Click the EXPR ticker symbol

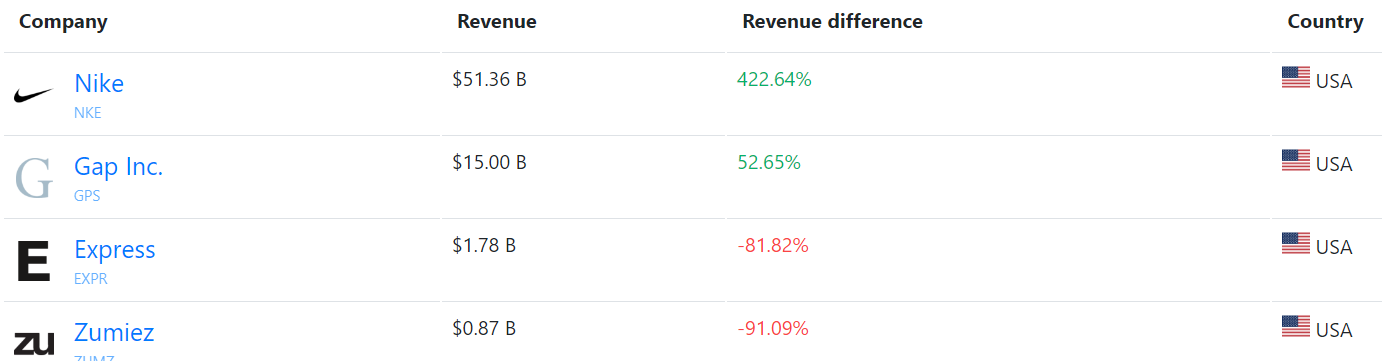[91, 279]
